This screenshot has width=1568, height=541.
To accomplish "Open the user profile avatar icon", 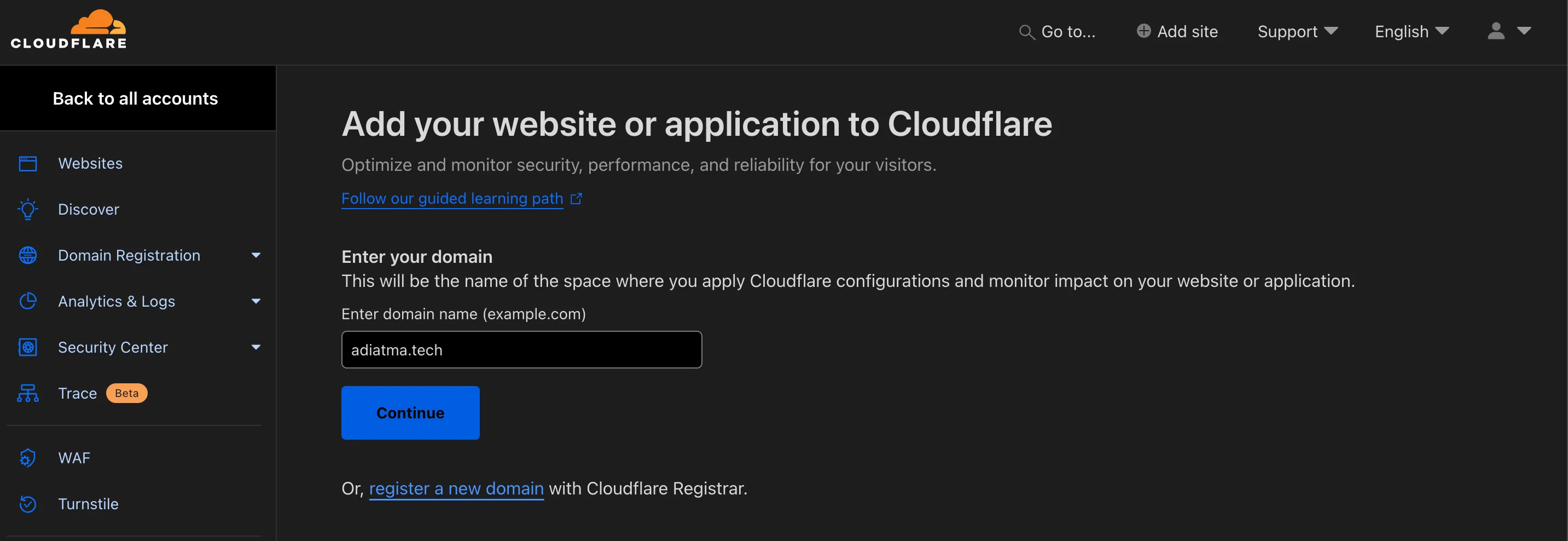I will (1496, 31).
